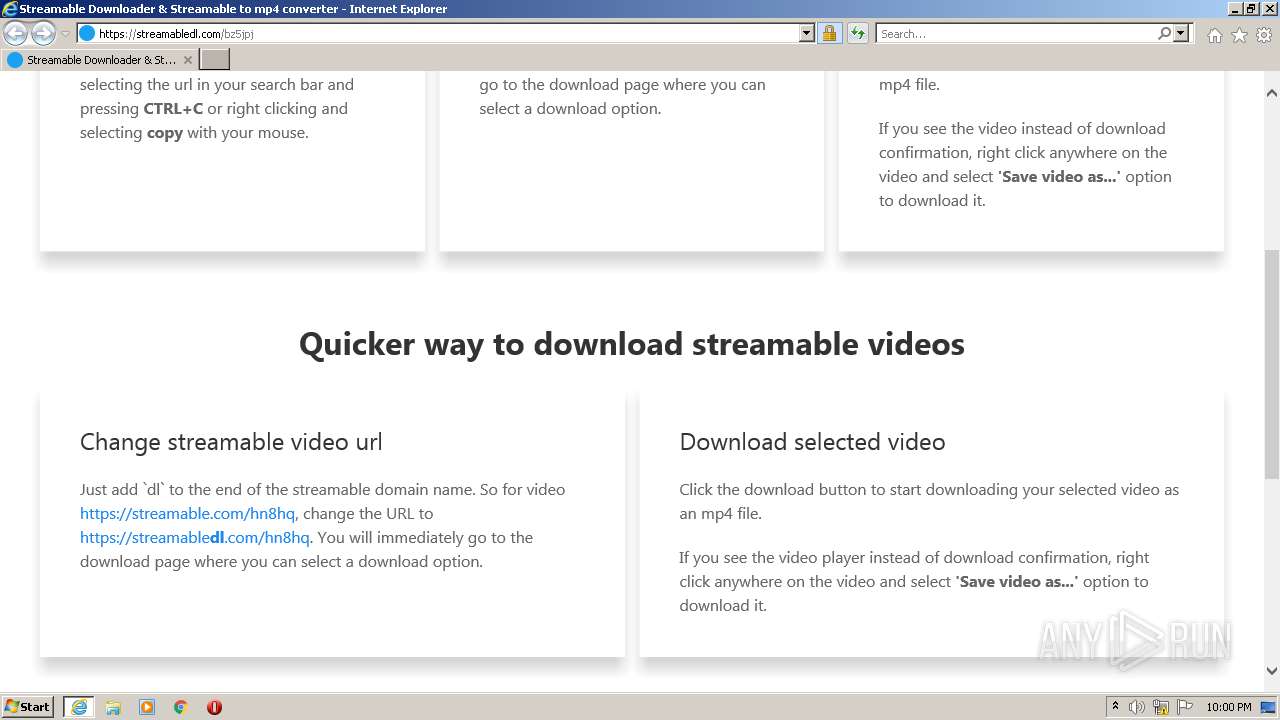Open the File Explorer taskbar icon
This screenshot has width=1280, height=720.
(x=113, y=707)
